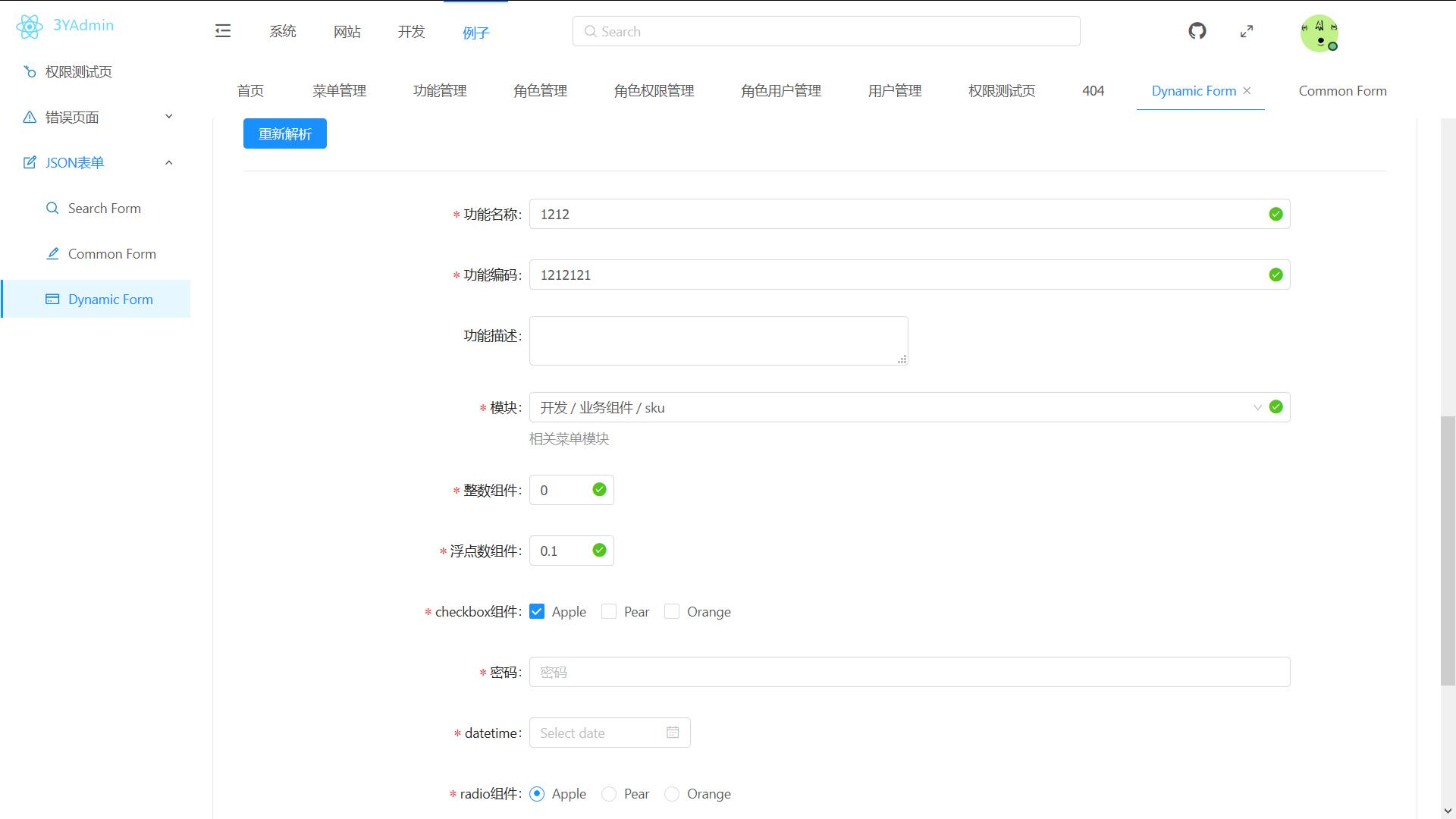Click the GitHub icon in header

1197,31
